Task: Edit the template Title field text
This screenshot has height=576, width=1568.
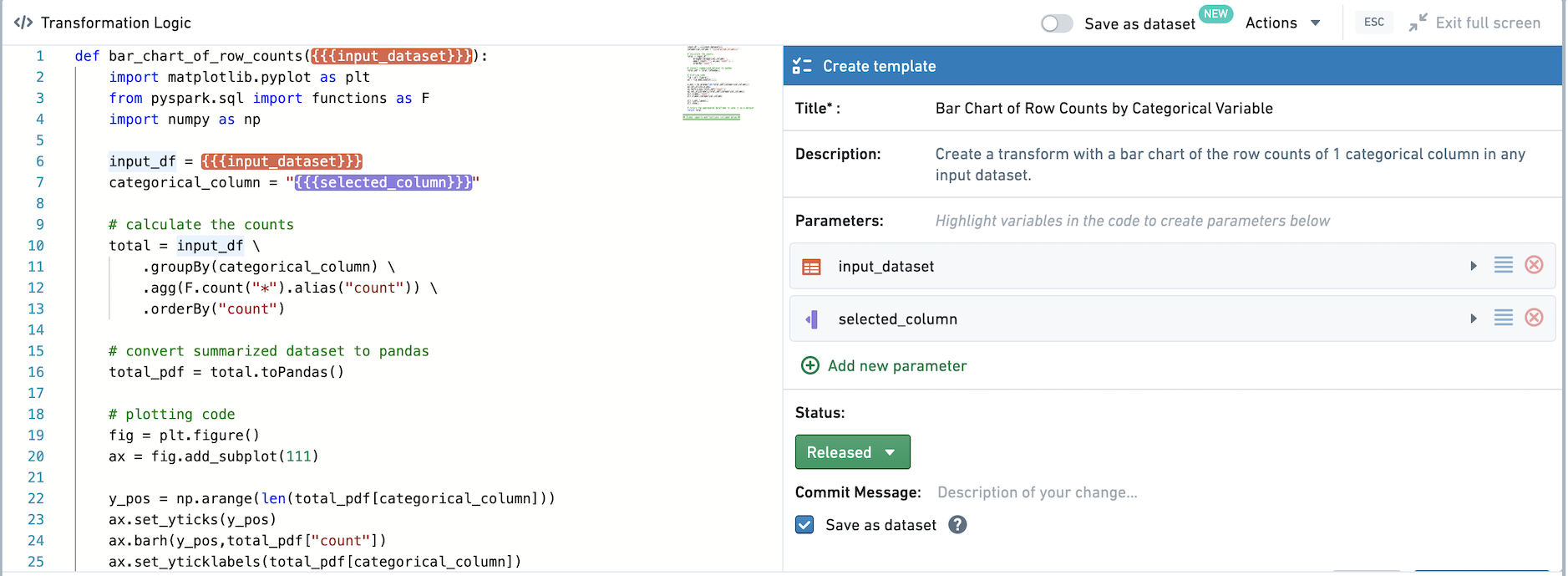Action: 1104,109
